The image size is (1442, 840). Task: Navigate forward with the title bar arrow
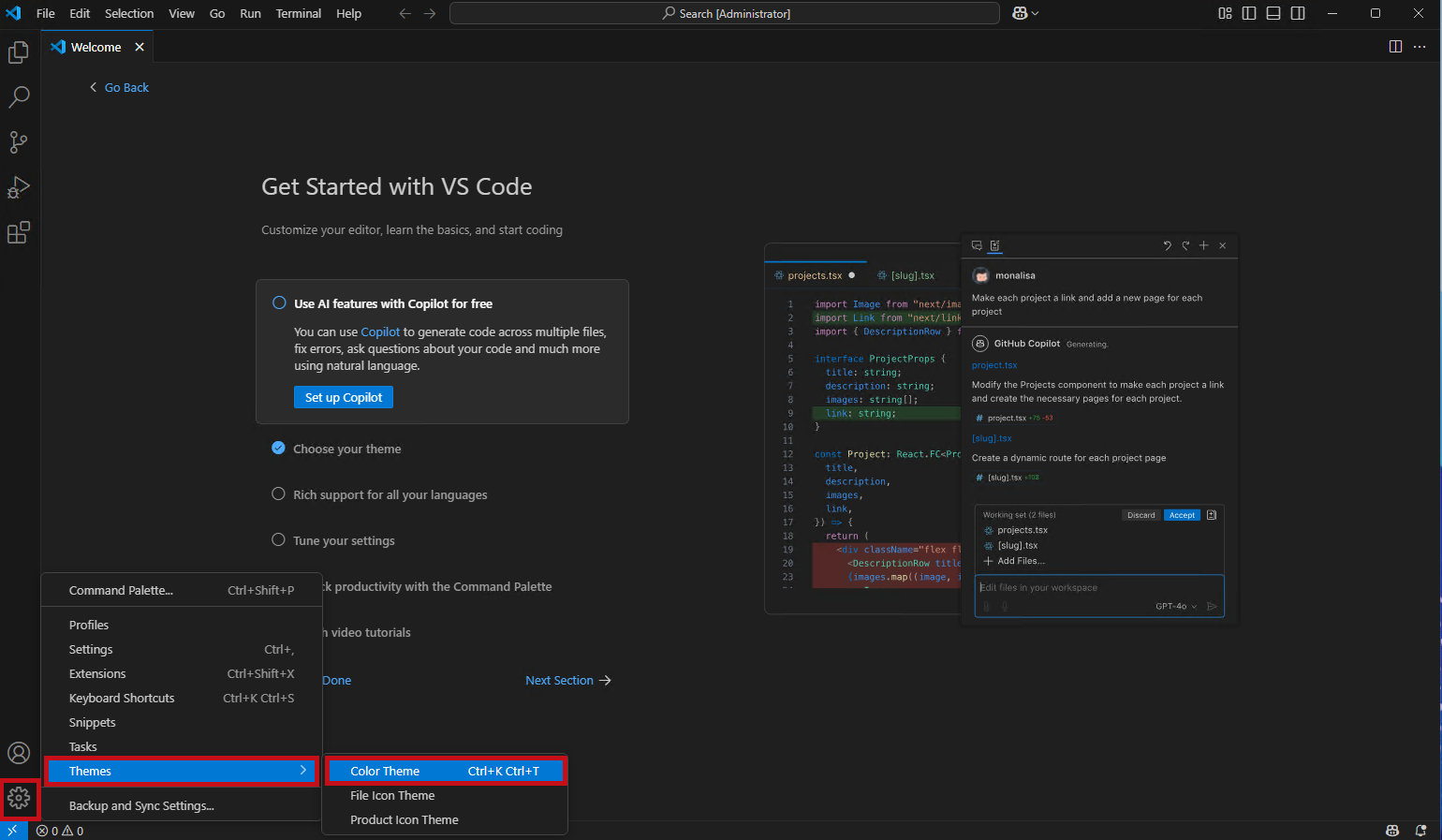tap(430, 13)
